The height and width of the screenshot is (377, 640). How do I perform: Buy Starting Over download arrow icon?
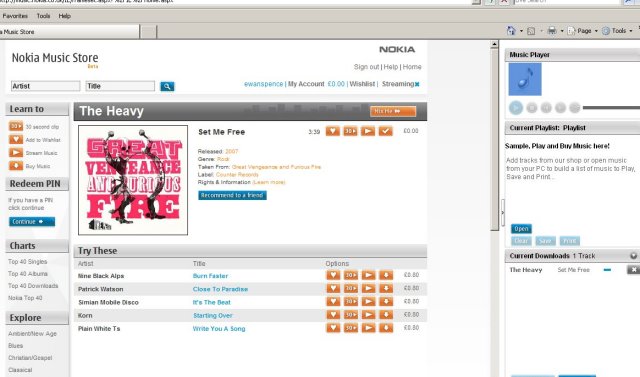(386, 315)
